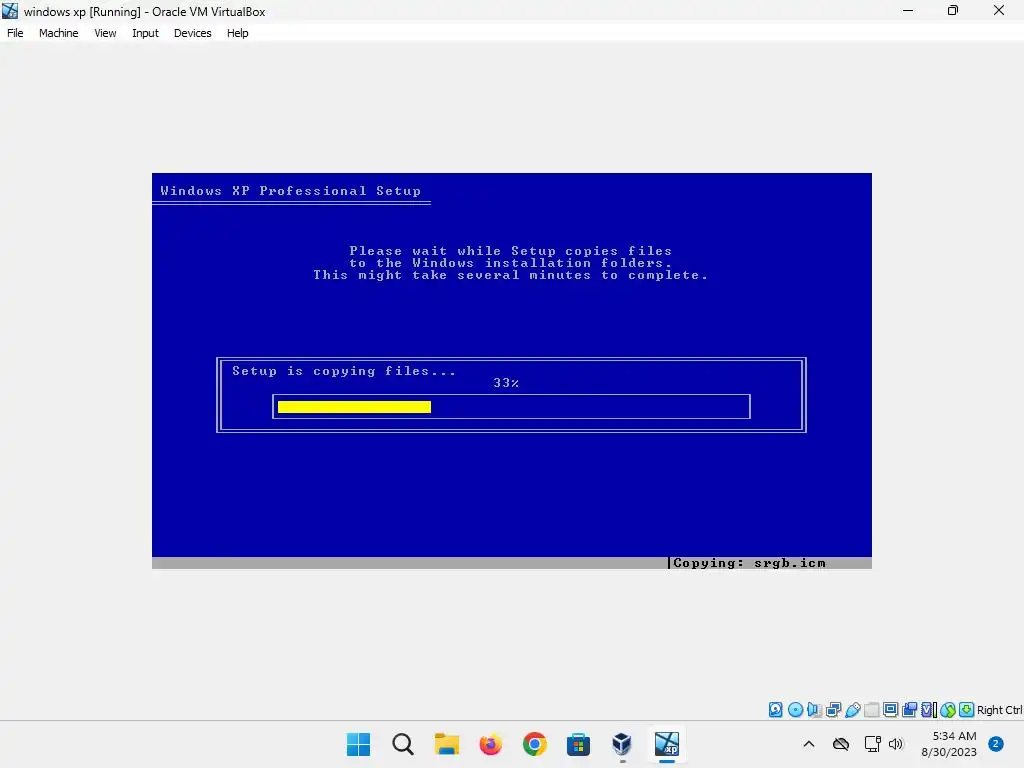Image resolution: width=1024 pixels, height=768 pixels.
Task: Click the network adapters status icon
Action: click(833, 710)
